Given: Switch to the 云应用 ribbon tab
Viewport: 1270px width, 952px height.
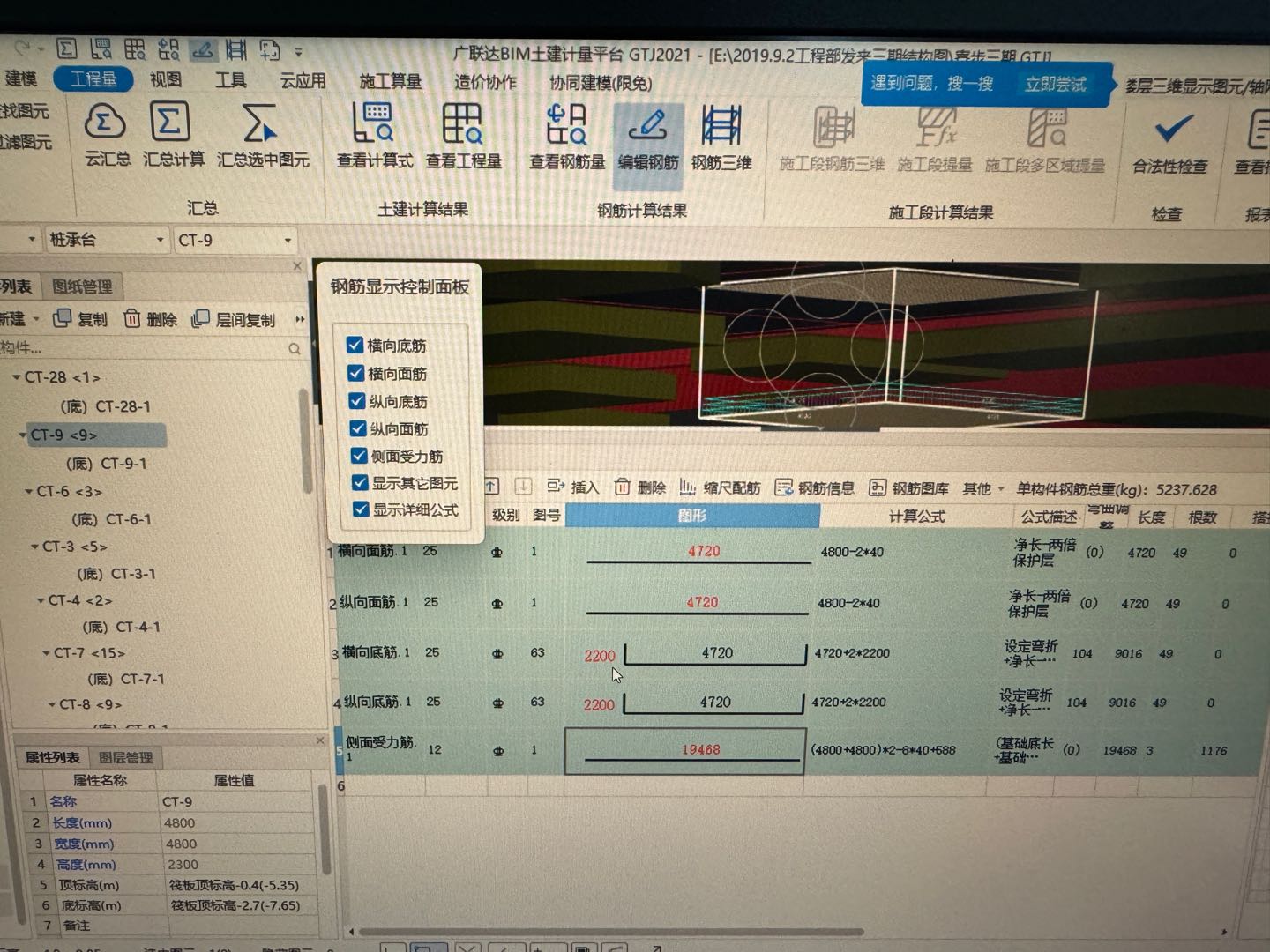Looking at the screenshot, I should coord(303,80).
